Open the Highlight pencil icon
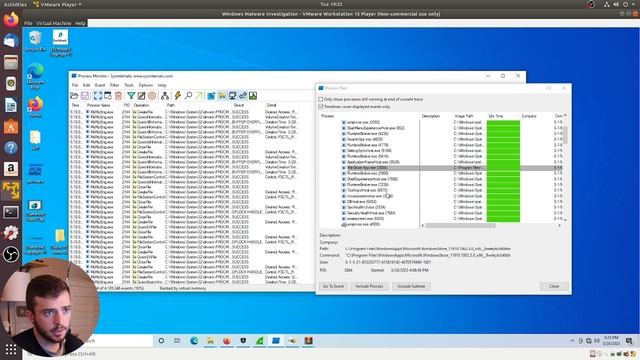The image size is (640, 360). [x=141, y=96]
